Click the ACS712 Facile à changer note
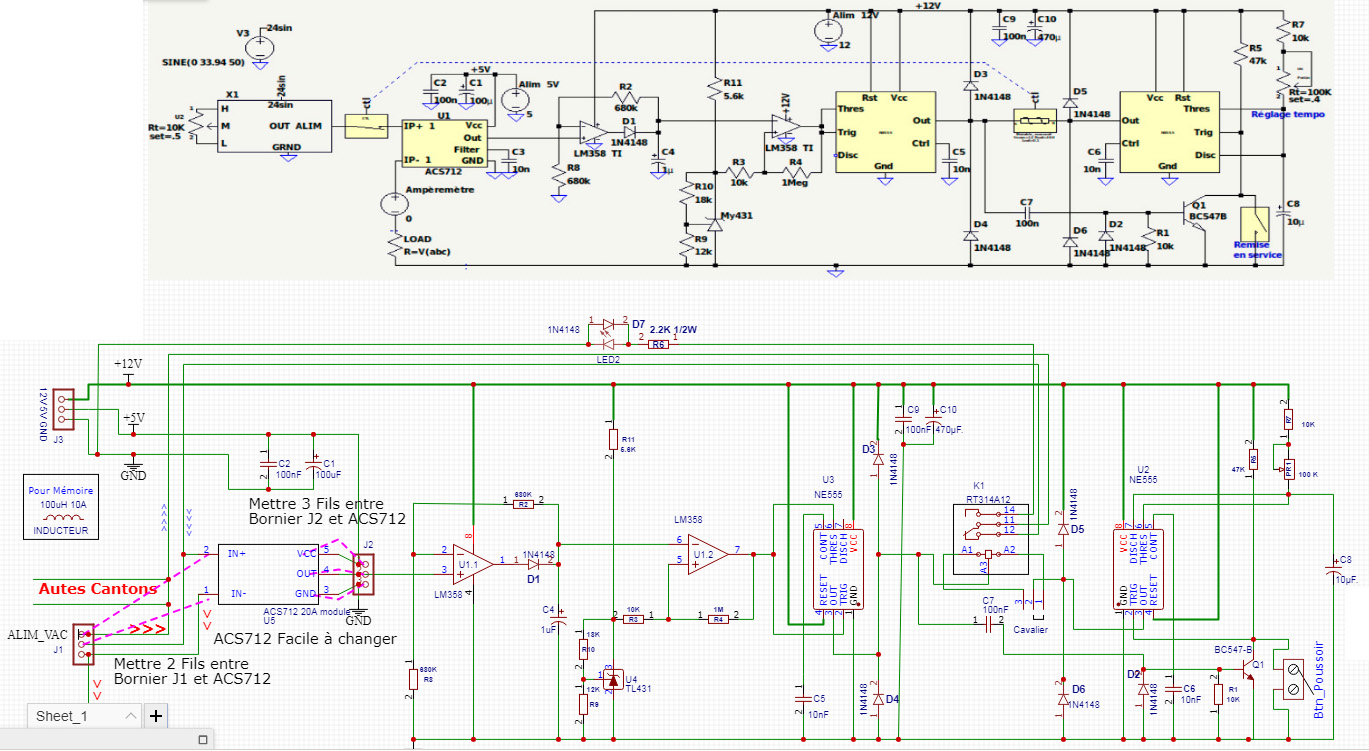The height and width of the screenshot is (751, 1369). pos(305,639)
